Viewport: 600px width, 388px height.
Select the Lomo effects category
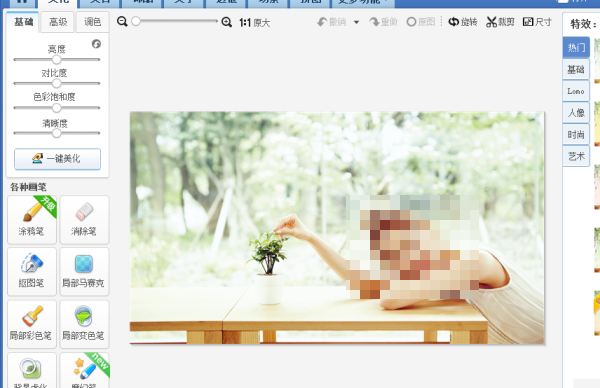pyautogui.click(x=576, y=91)
